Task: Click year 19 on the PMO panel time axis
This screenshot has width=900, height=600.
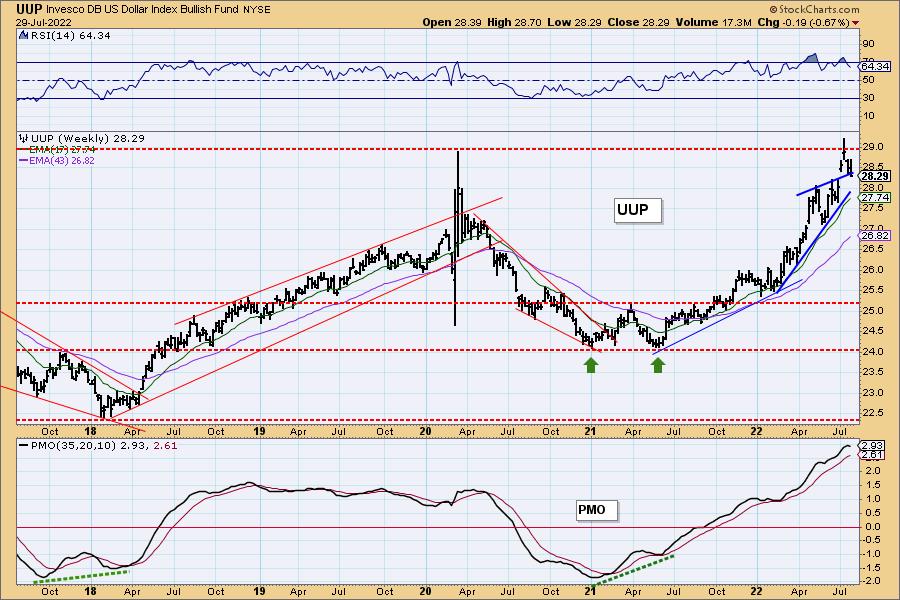Action: point(259,591)
